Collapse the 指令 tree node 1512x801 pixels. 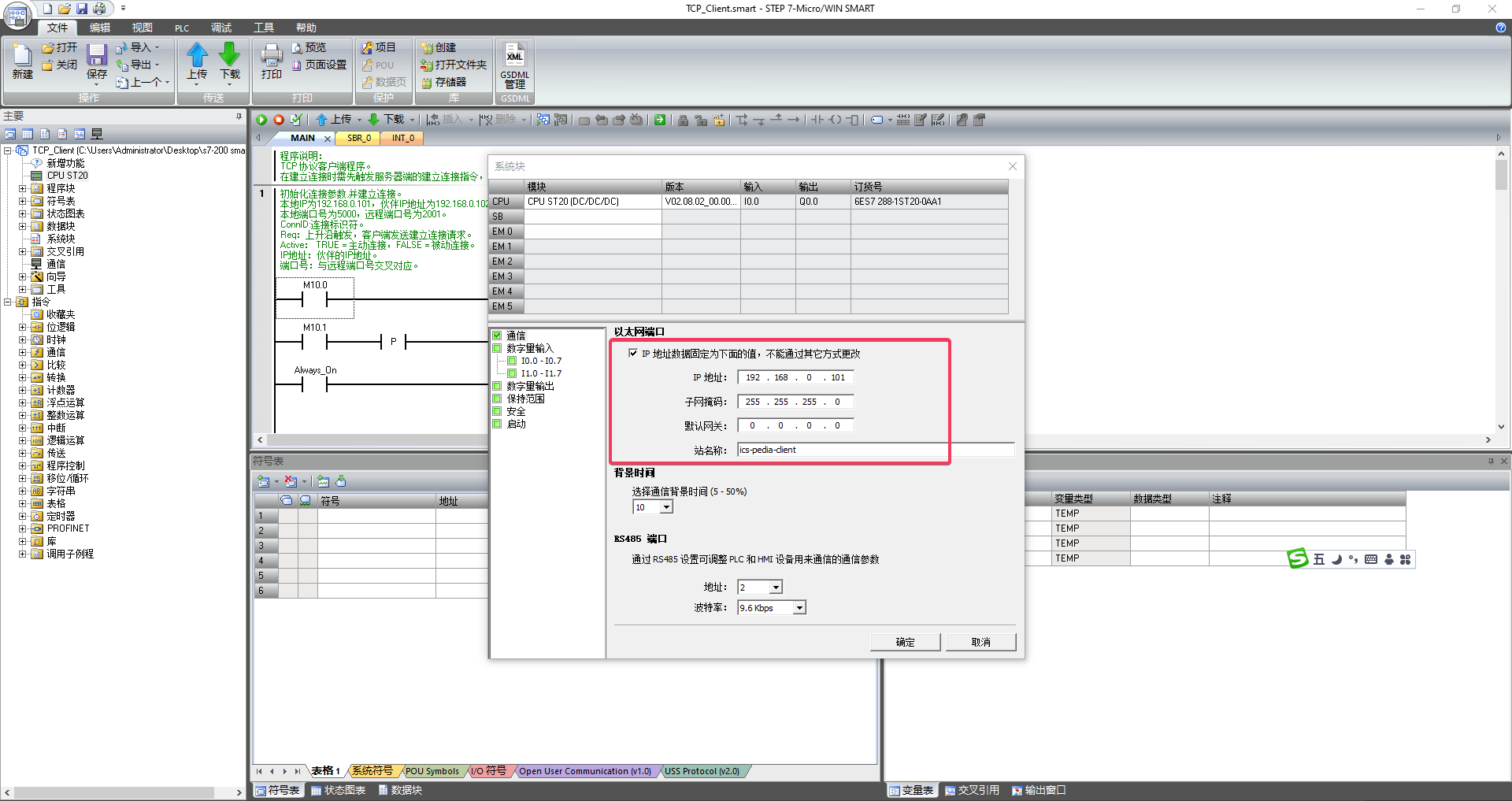pyautogui.click(x=8, y=302)
